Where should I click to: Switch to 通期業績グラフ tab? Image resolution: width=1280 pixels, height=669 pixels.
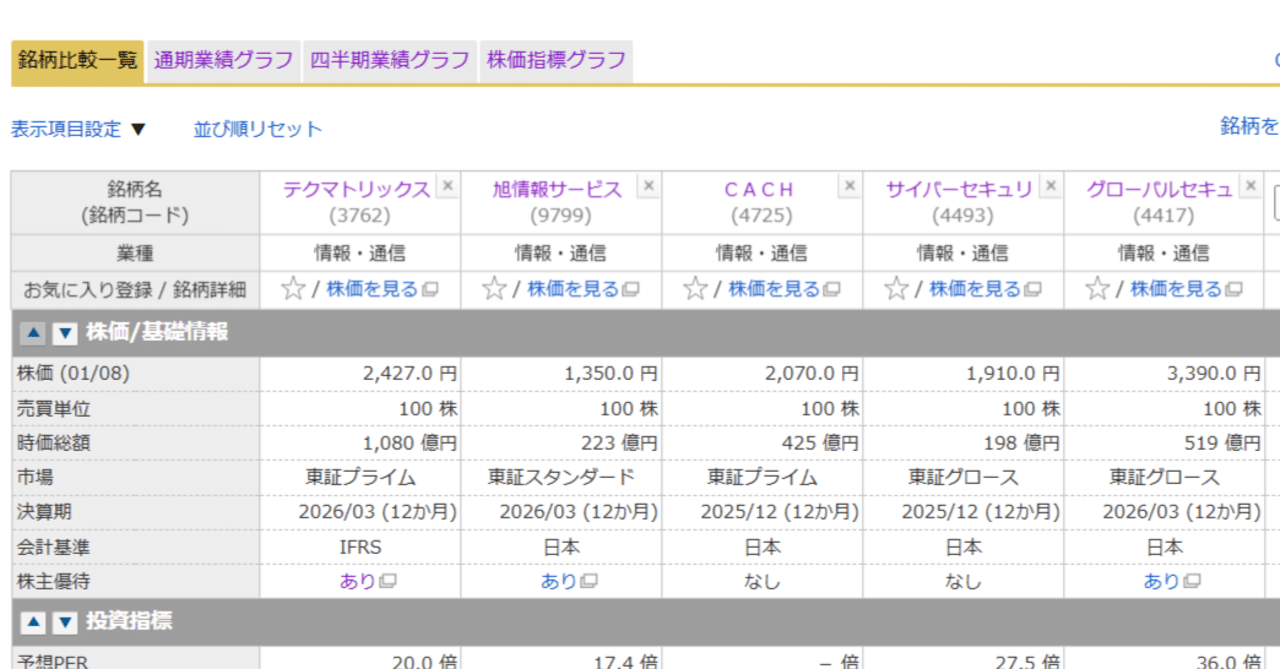(x=223, y=60)
